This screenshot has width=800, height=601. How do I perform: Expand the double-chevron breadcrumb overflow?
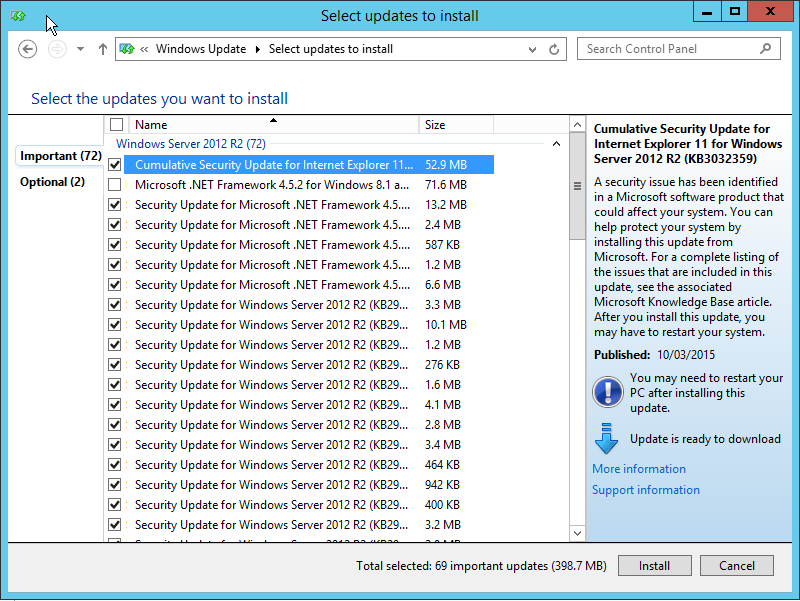(144, 49)
